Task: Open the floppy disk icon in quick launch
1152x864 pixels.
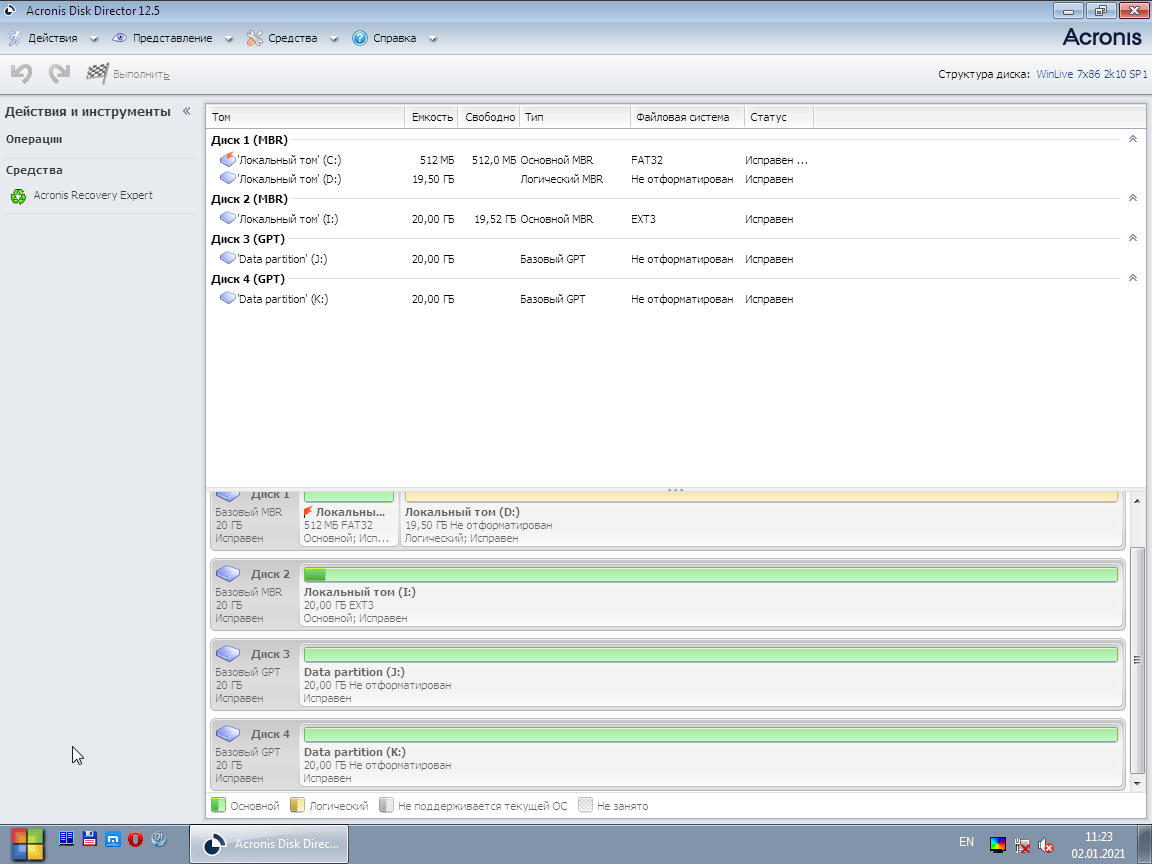Action: click(90, 838)
